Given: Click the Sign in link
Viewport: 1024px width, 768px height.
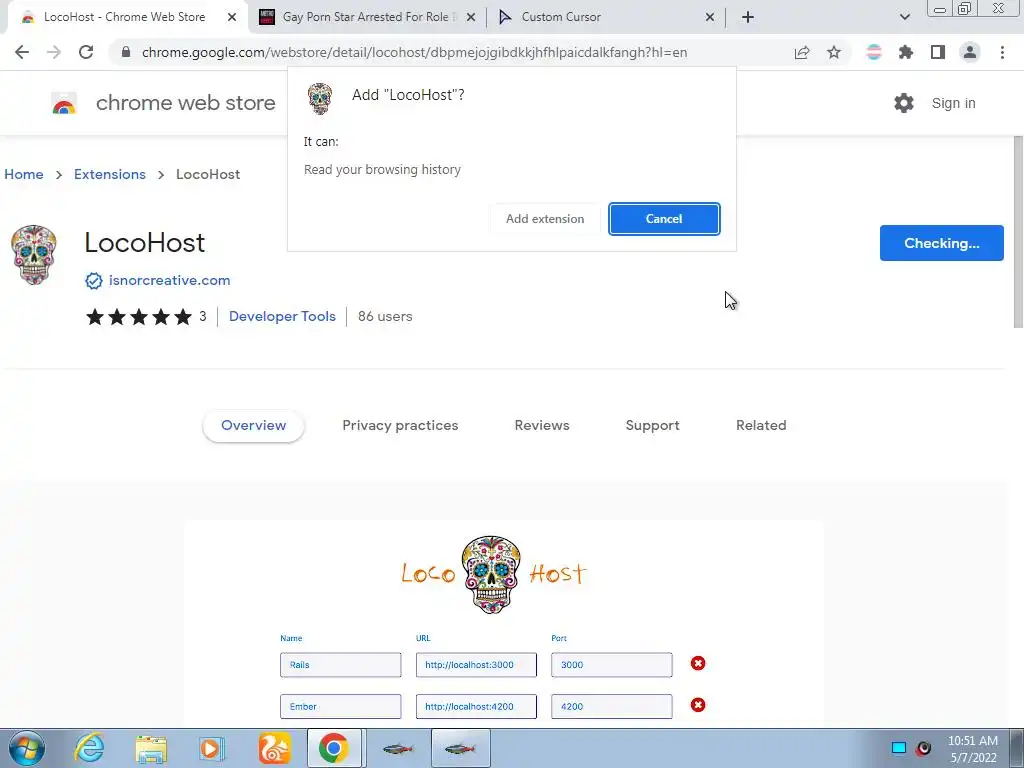Looking at the screenshot, I should tap(953, 103).
